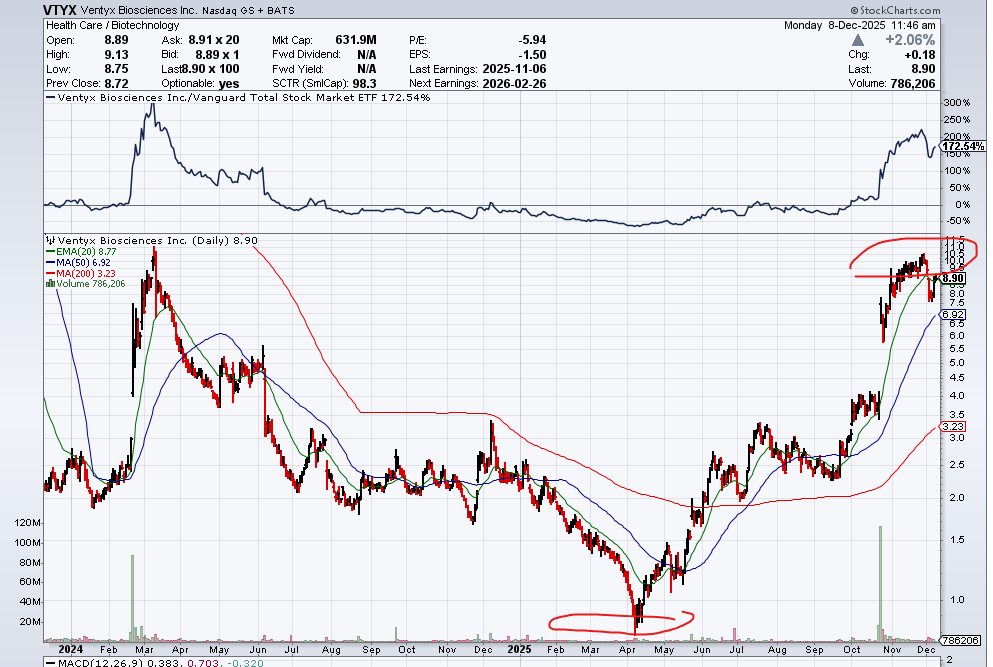This screenshot has height=667, width=993.
Task: Click the 1.0 price axis label
Action: 957,600
